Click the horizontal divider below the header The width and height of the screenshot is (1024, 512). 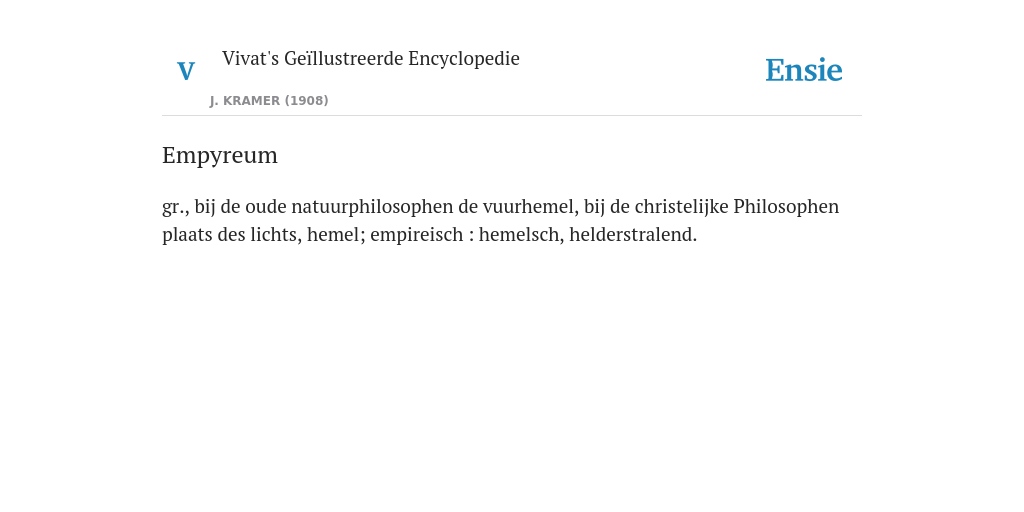[x=512, y=116]
